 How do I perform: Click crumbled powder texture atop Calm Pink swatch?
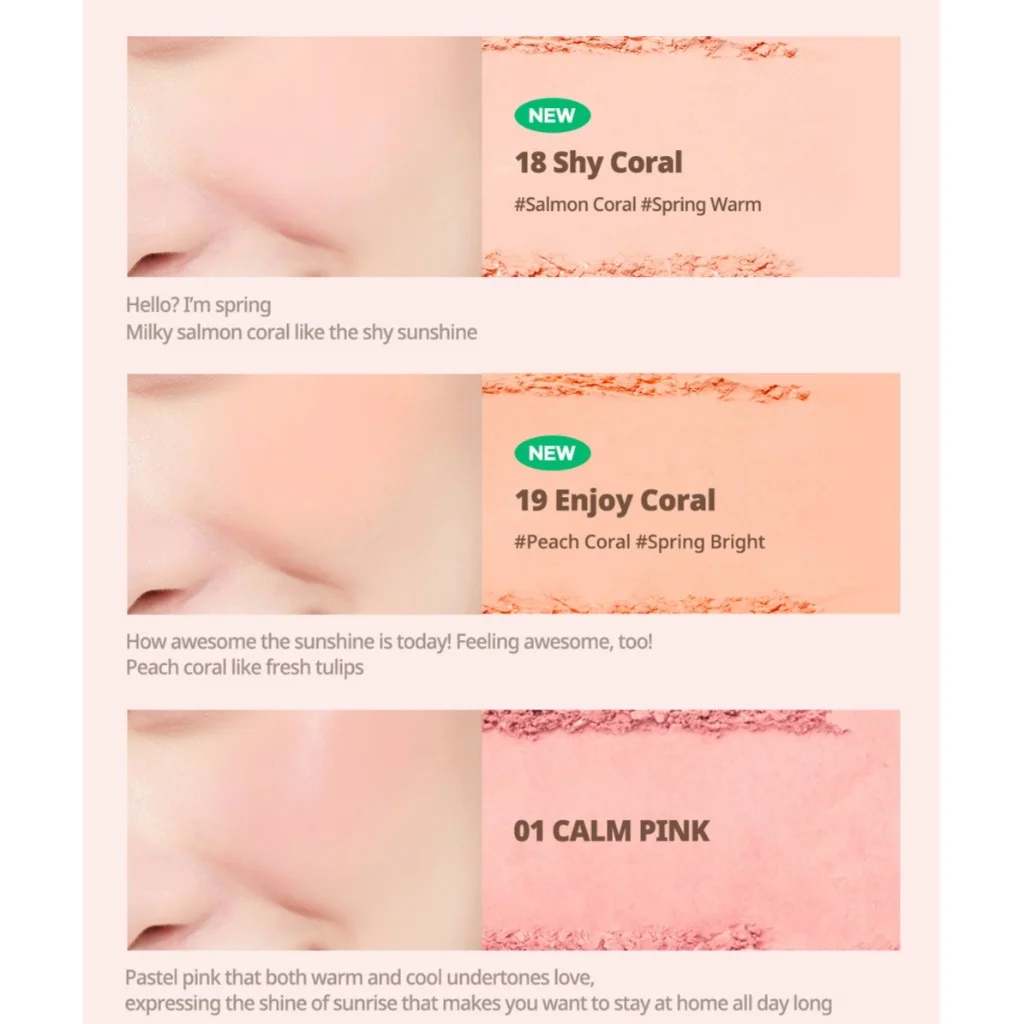click(x=663, y=725)
